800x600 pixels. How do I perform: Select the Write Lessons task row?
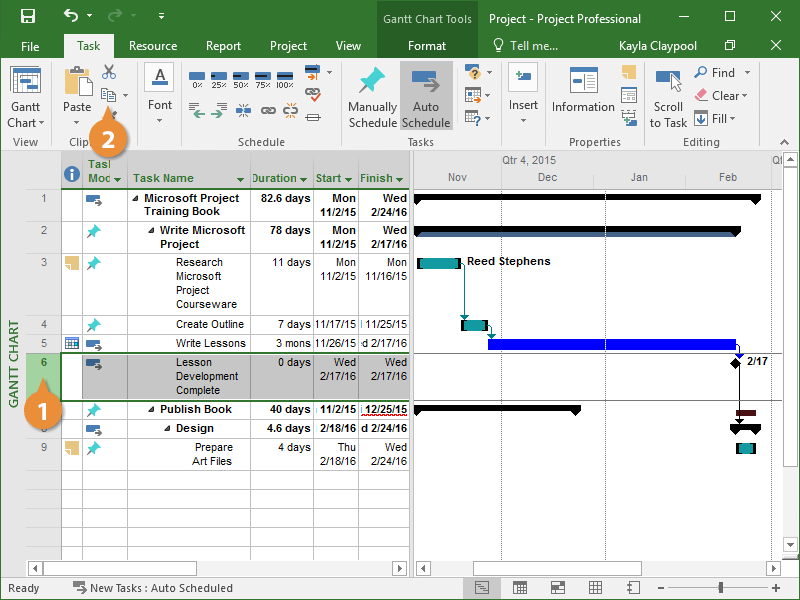pos(210,343)
